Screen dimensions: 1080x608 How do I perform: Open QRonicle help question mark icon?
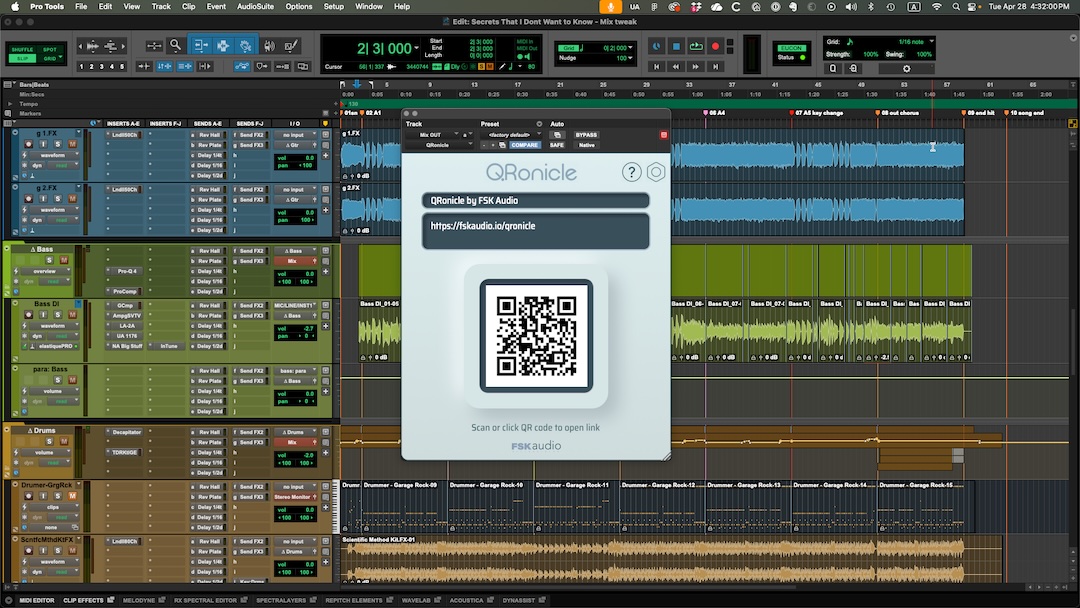click(x=631, y=172)
